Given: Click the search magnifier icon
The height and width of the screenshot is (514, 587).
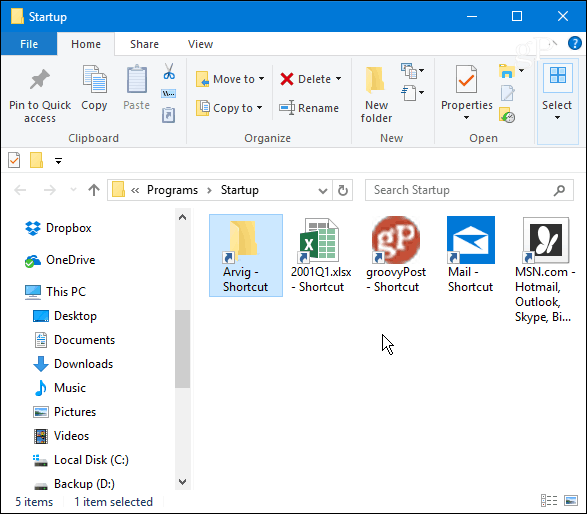Looking at the screenshot, I should tap(559, 190).
